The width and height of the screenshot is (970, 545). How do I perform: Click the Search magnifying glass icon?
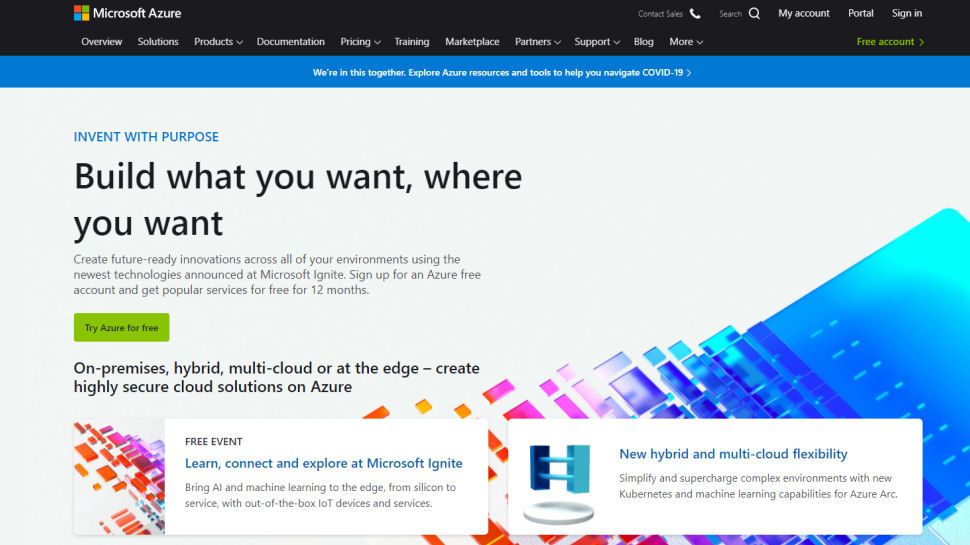[x=754, y=14]
